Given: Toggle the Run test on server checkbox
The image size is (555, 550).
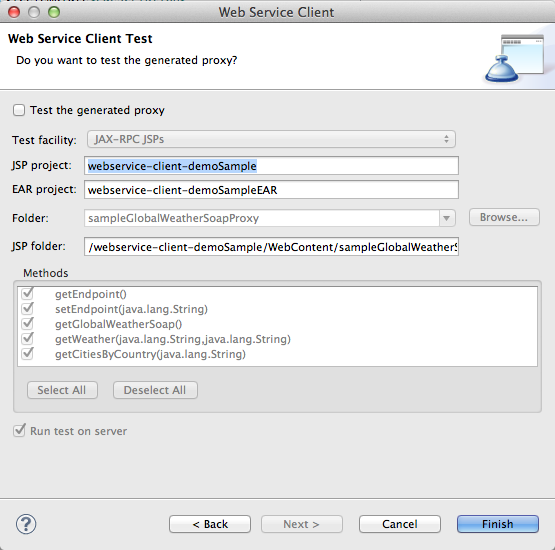Looking at the screenshot, I should tap(19, 431).
